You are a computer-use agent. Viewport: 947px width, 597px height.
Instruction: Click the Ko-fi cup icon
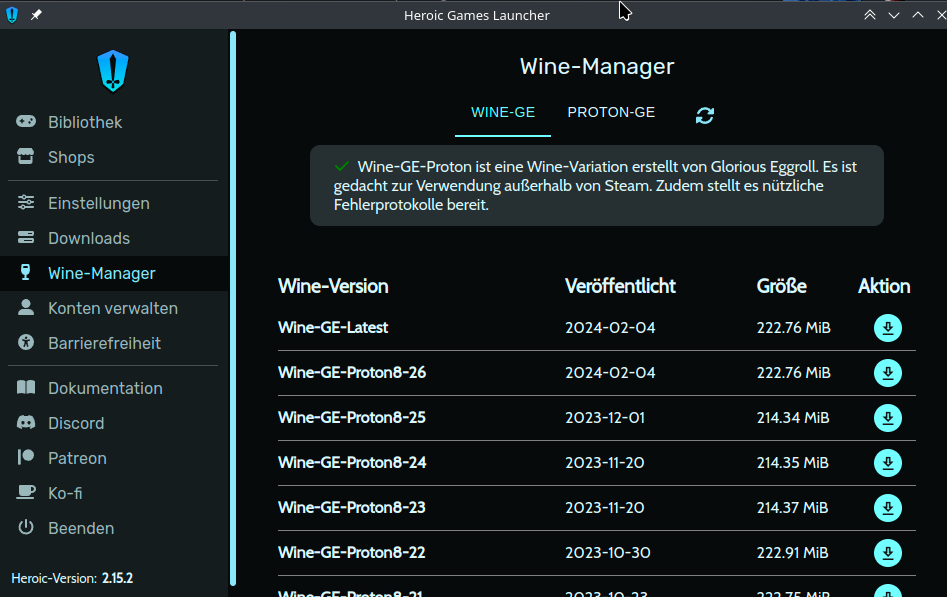(26, 492)
